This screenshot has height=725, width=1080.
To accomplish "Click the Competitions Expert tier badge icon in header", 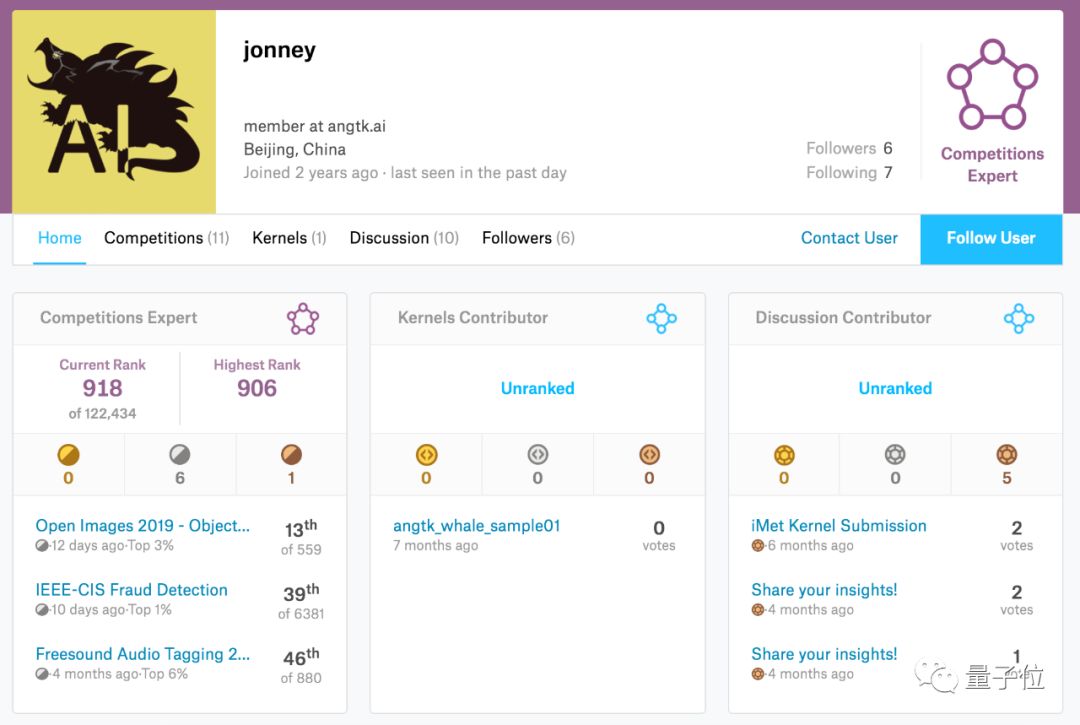I will point(992,85).
